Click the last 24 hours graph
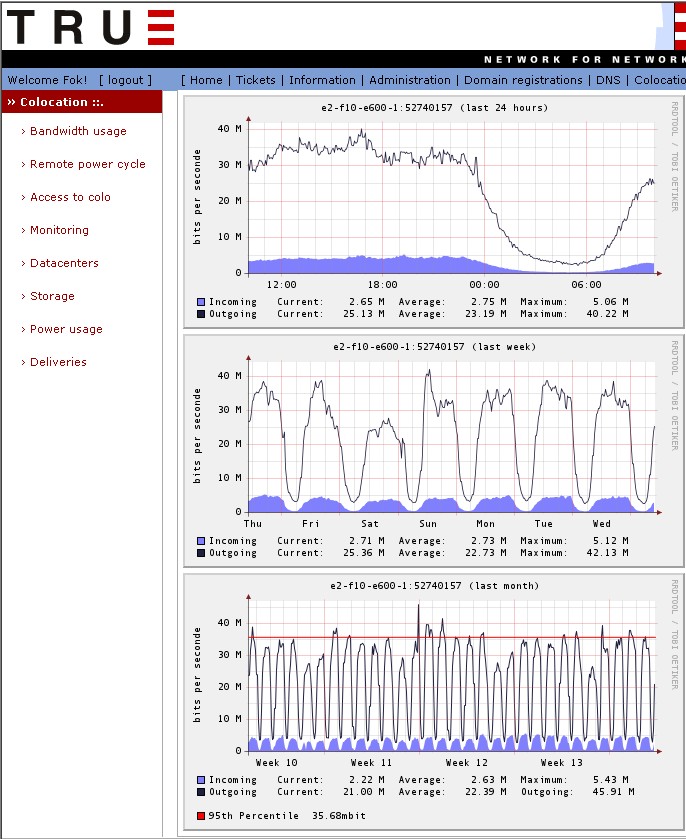The width and height of the screenshot is (686, 839). [x=434, y=211]
